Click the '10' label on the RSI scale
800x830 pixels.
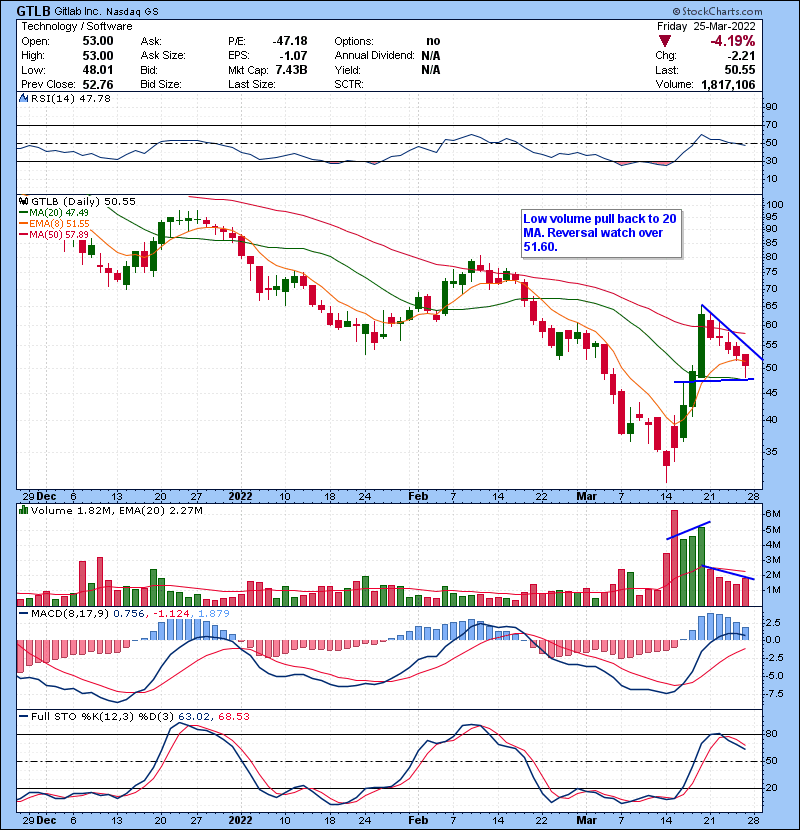(x=771, y=178)
